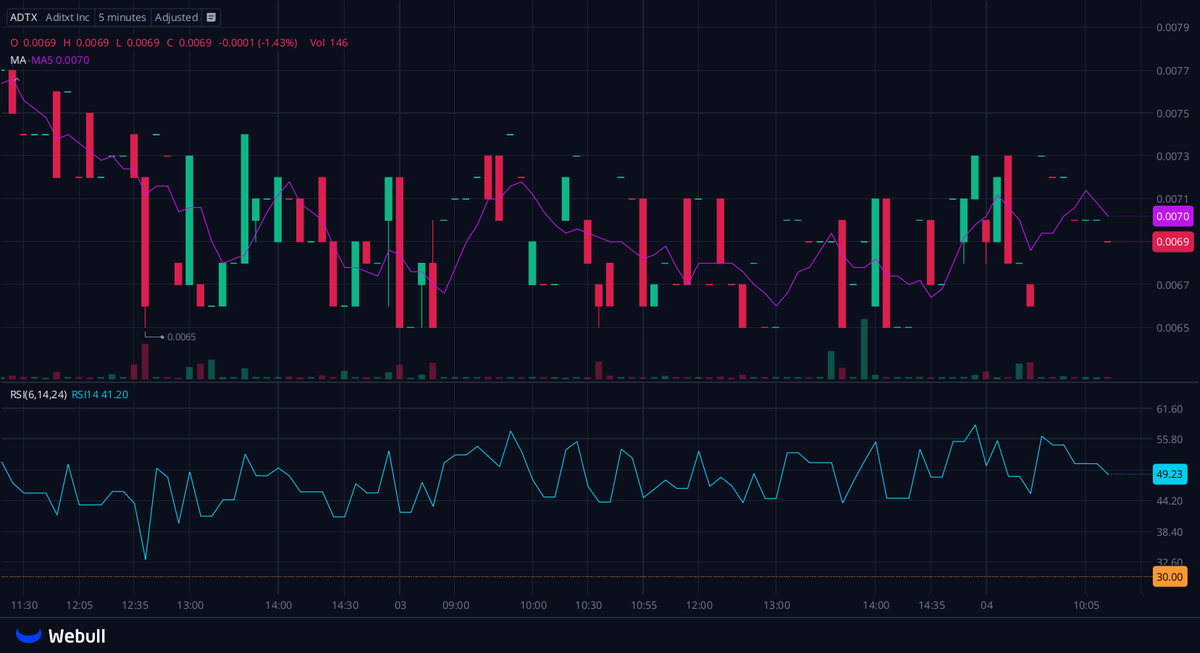
Task: Click the Open price O 0.0069
Action: (x=31, y=42)
